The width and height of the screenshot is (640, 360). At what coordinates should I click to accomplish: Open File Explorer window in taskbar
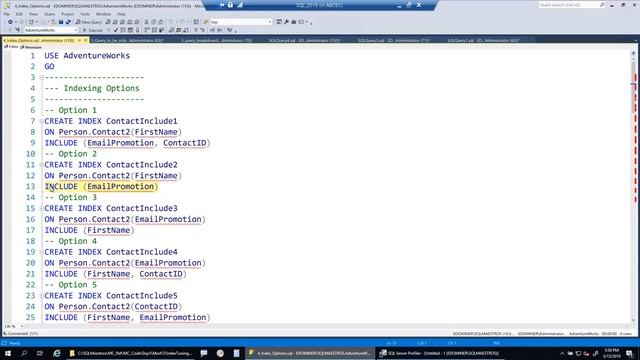(131, 353)
